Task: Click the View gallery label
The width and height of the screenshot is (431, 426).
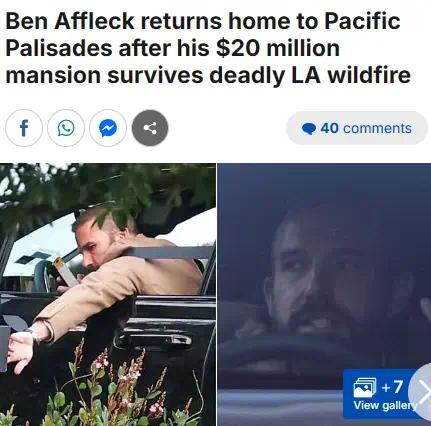Action: [x=385, y=405]
